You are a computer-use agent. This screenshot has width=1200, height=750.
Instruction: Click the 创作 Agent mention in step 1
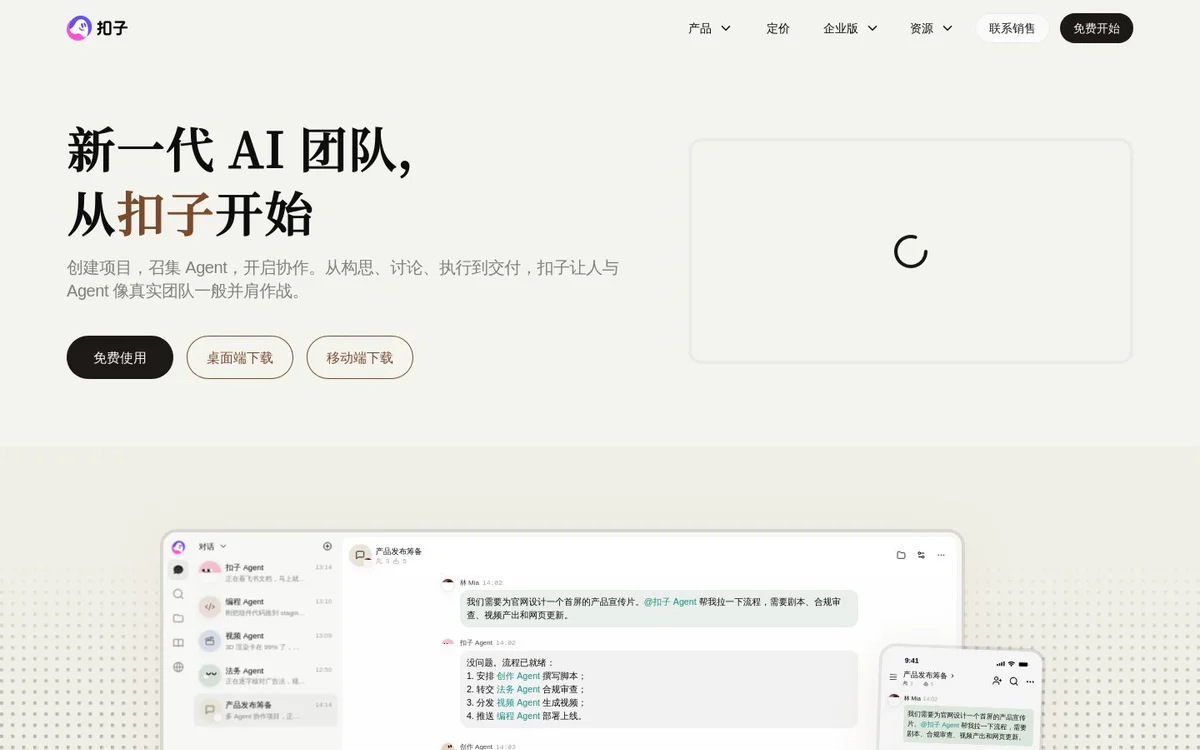point(518,676)
